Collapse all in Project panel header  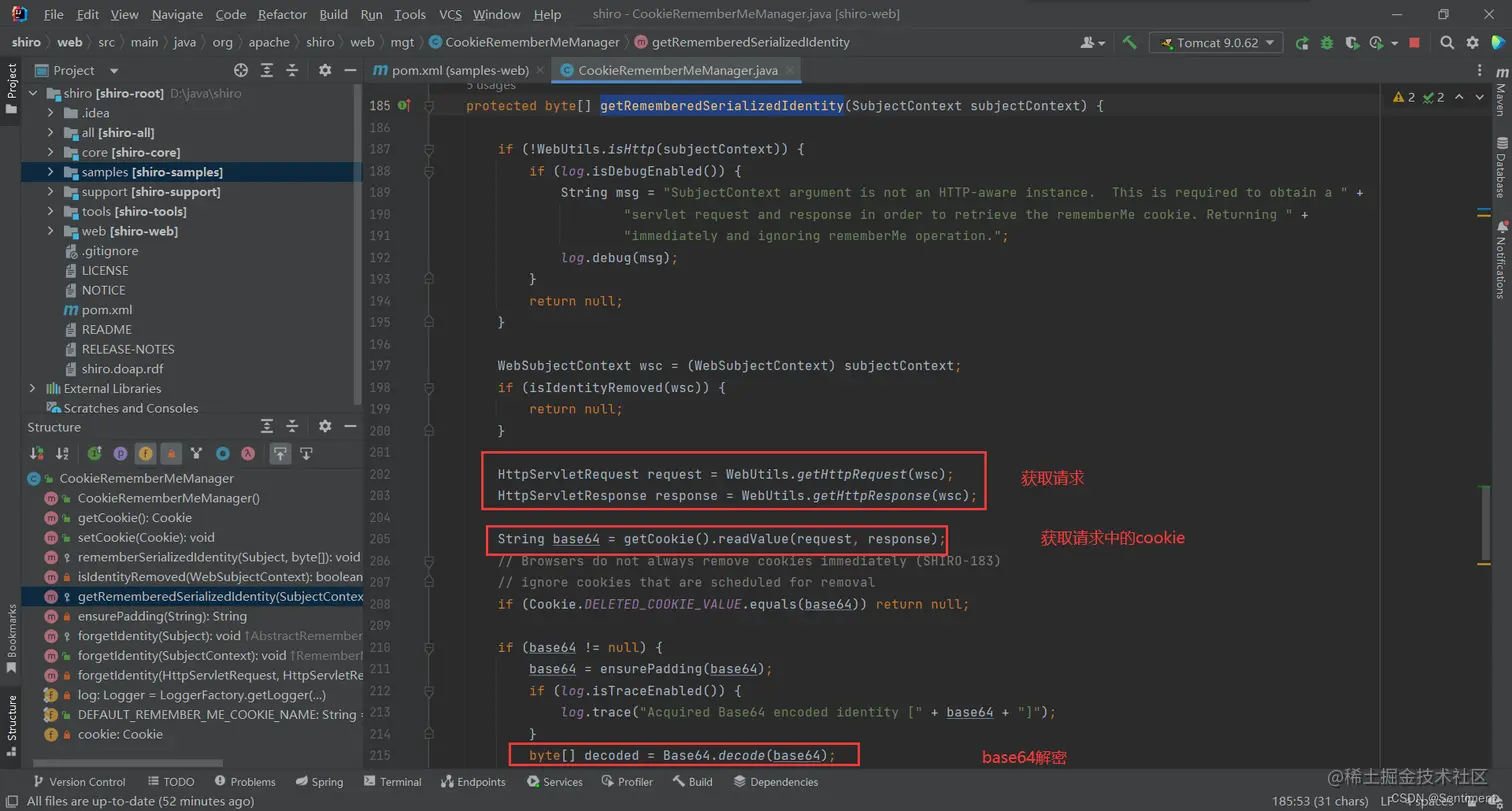coord(293,70)
